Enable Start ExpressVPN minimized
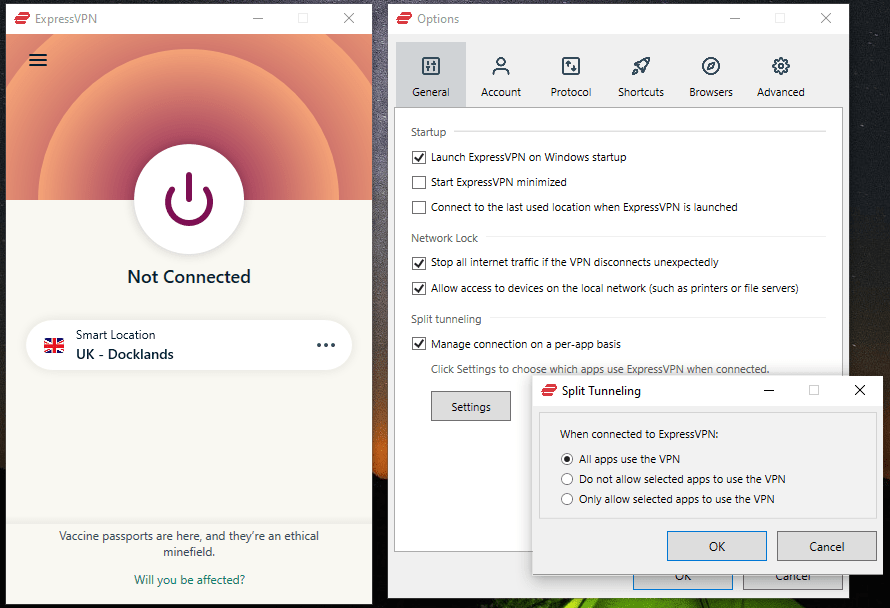The width and height of the screenshot is (890, 608). (419, 182)
